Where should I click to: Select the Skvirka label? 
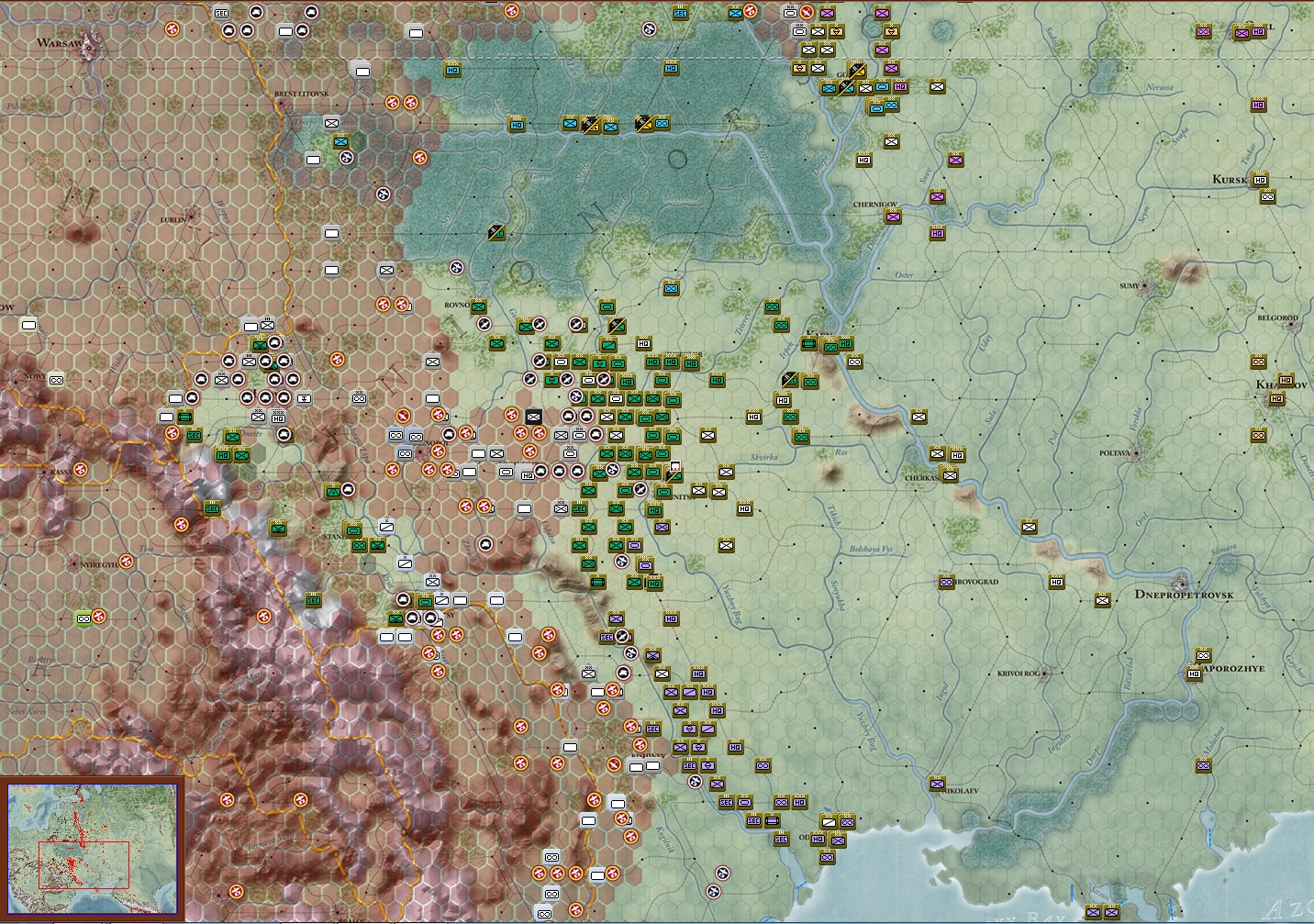[763, 457]
